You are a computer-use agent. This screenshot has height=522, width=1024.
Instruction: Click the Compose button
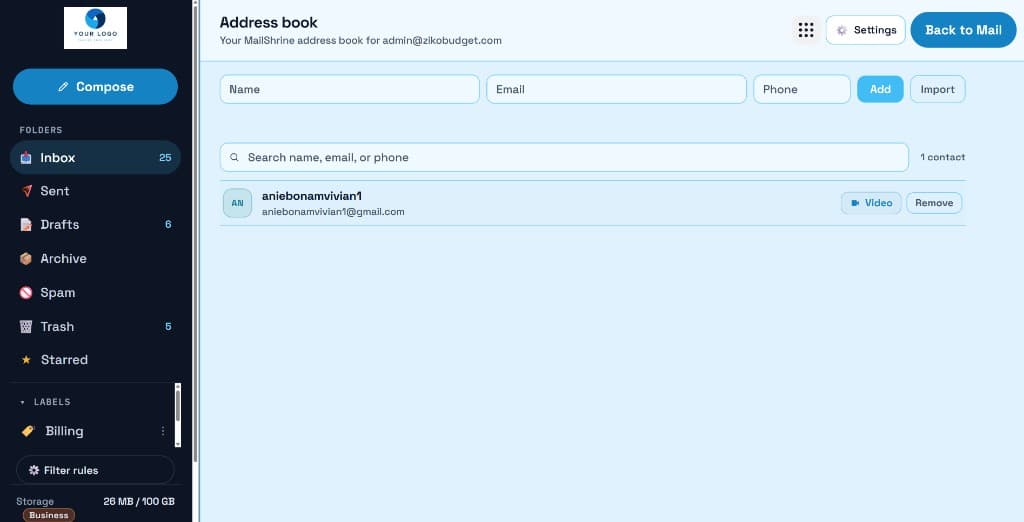[x=95, y=87]
